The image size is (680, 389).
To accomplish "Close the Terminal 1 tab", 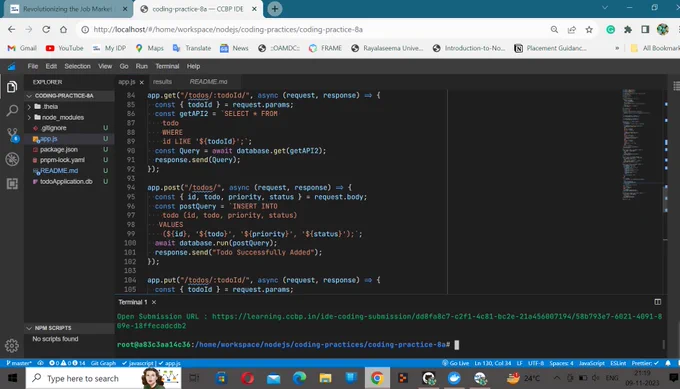I will [154, 302].
